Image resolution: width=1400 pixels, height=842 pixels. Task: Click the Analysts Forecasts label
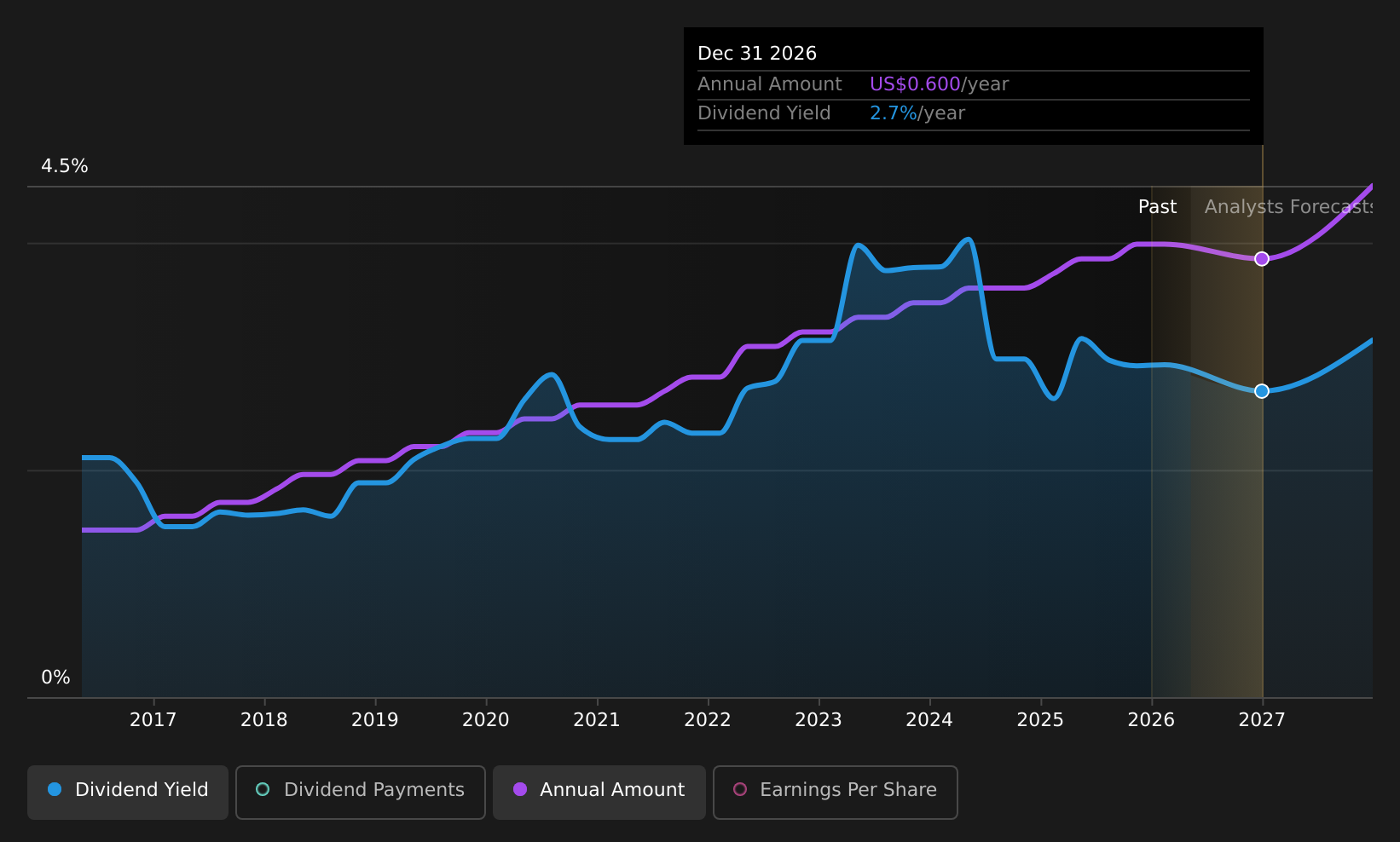pos(1288,207)
